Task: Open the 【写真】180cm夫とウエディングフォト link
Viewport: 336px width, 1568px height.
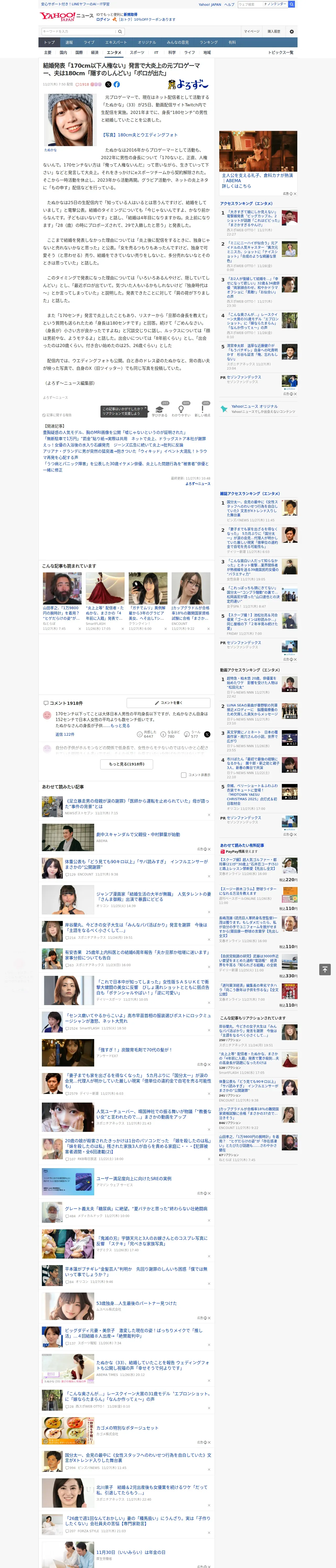Action: point(140,135)
